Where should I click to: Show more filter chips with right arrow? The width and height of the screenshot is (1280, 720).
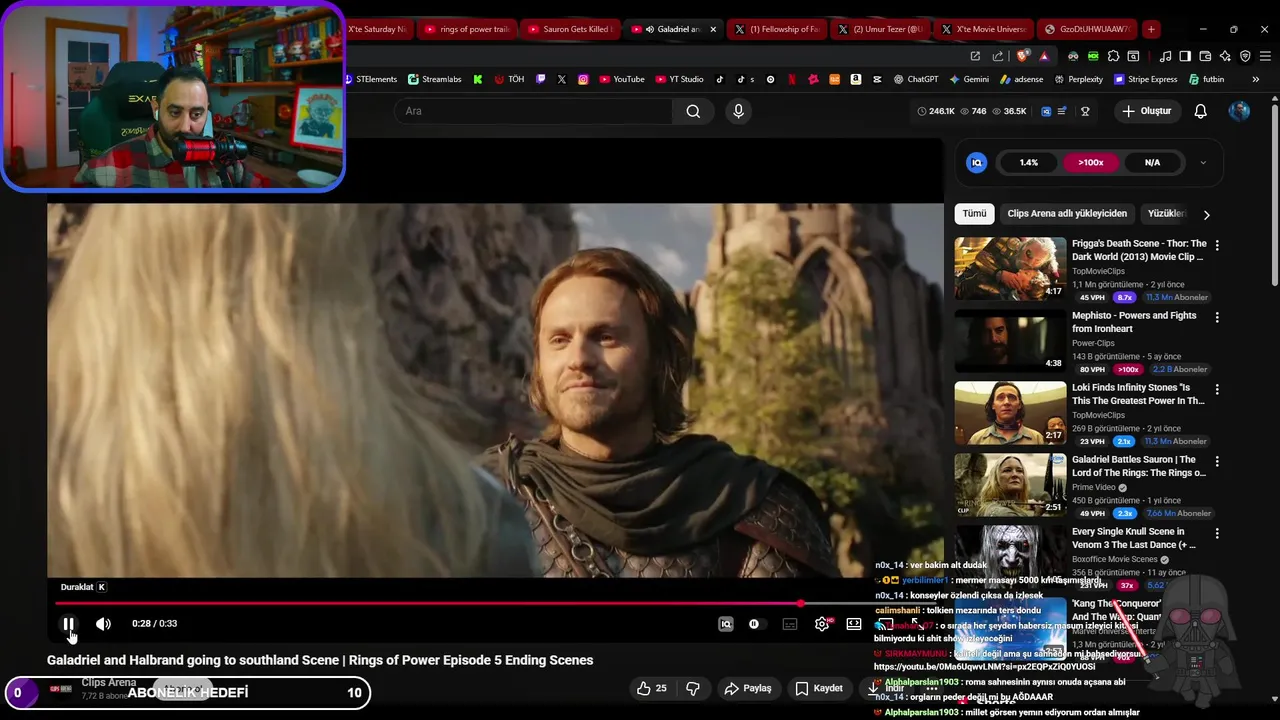(1206, 214)
